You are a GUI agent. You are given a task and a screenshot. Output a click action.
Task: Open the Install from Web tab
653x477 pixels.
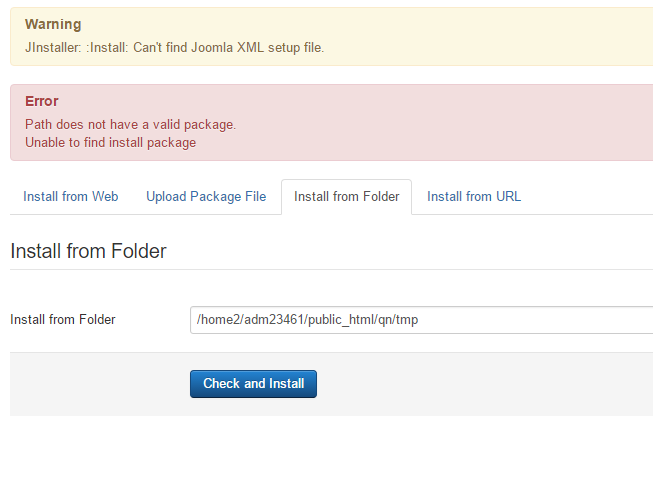70,197
